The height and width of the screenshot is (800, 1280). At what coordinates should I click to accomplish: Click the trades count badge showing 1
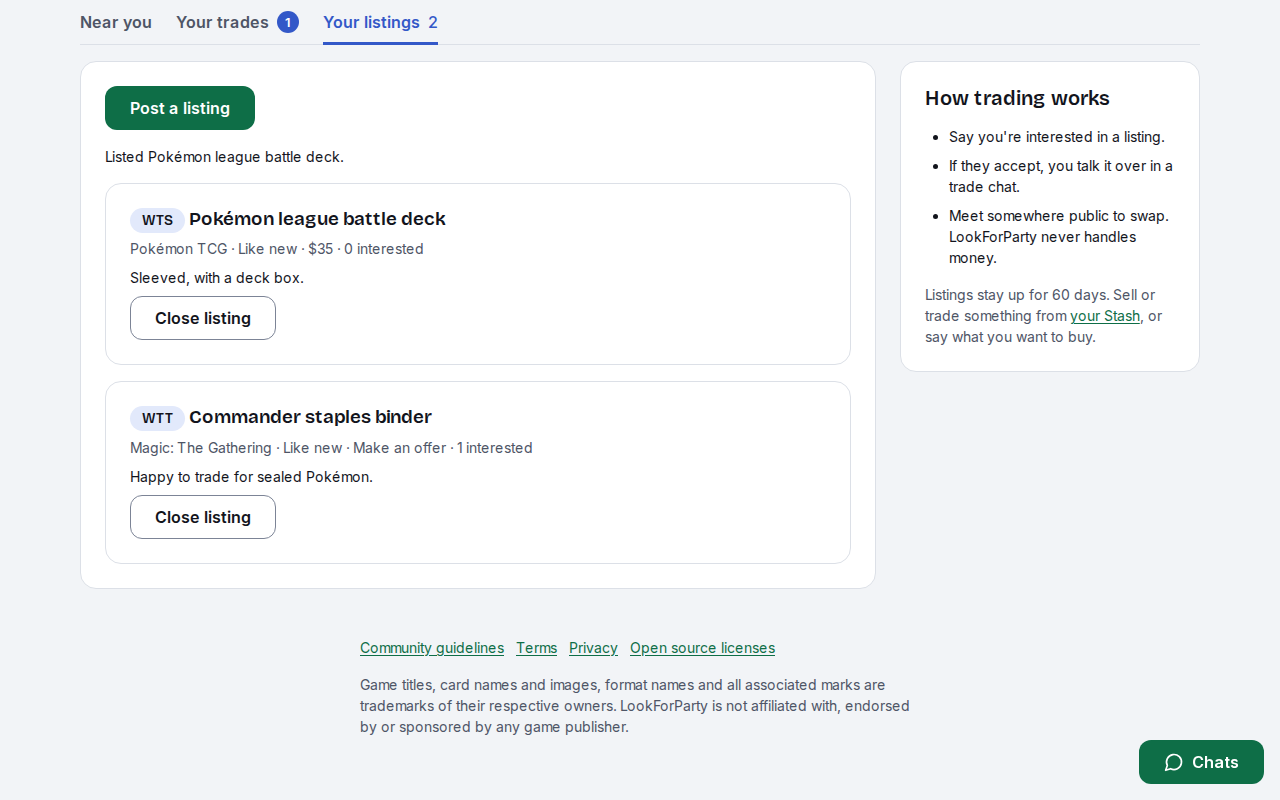pos(288,22)
